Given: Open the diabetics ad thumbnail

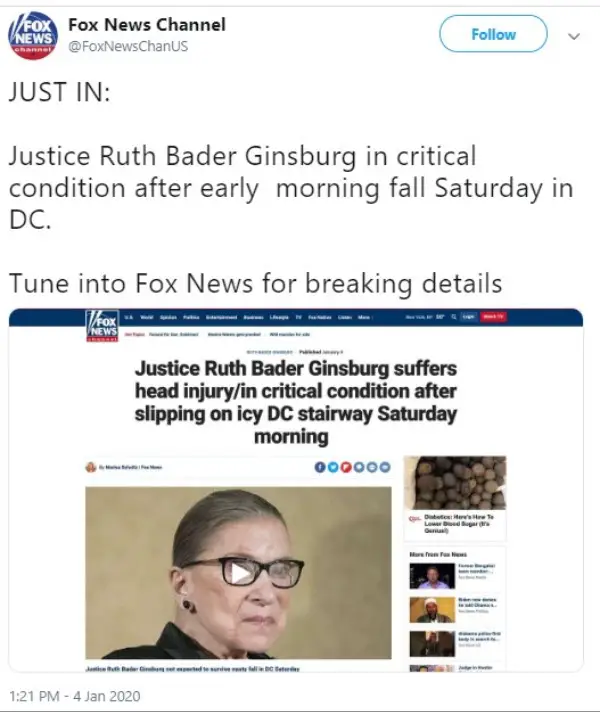Looking at the screenshot, I should click(455, 483).
